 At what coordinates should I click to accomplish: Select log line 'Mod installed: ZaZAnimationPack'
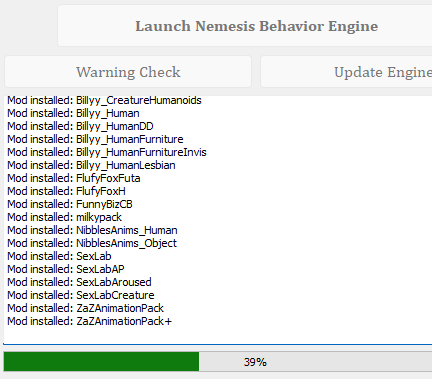[x=86, y=308]
